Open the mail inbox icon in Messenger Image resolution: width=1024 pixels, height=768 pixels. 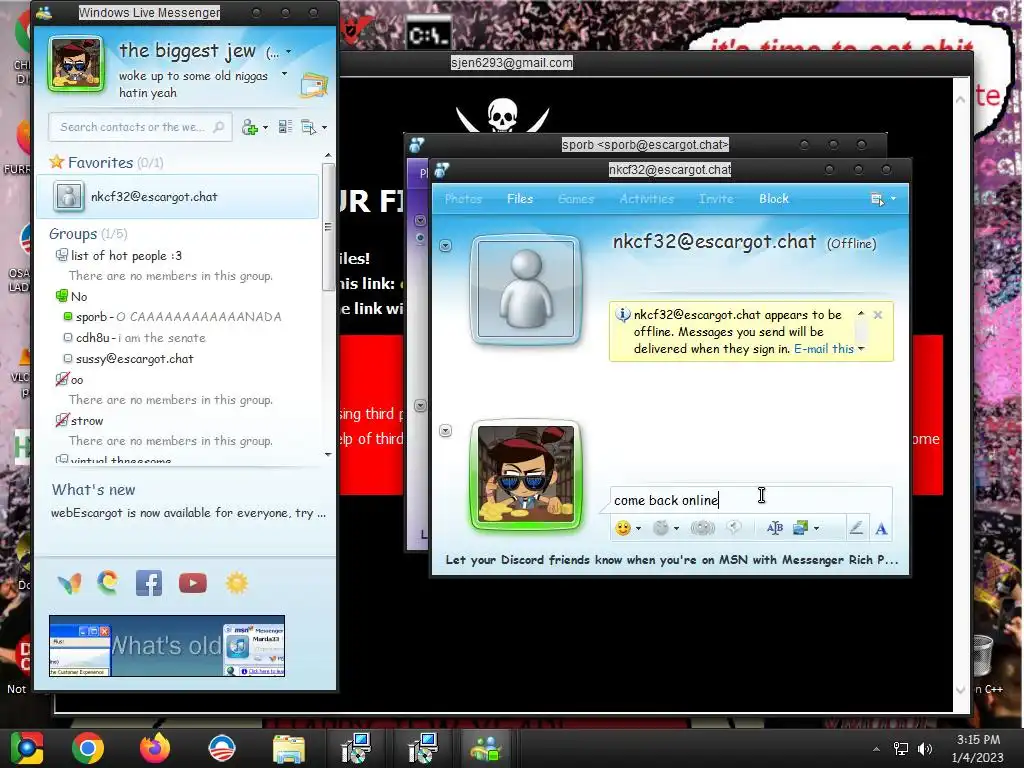point(313,85)
